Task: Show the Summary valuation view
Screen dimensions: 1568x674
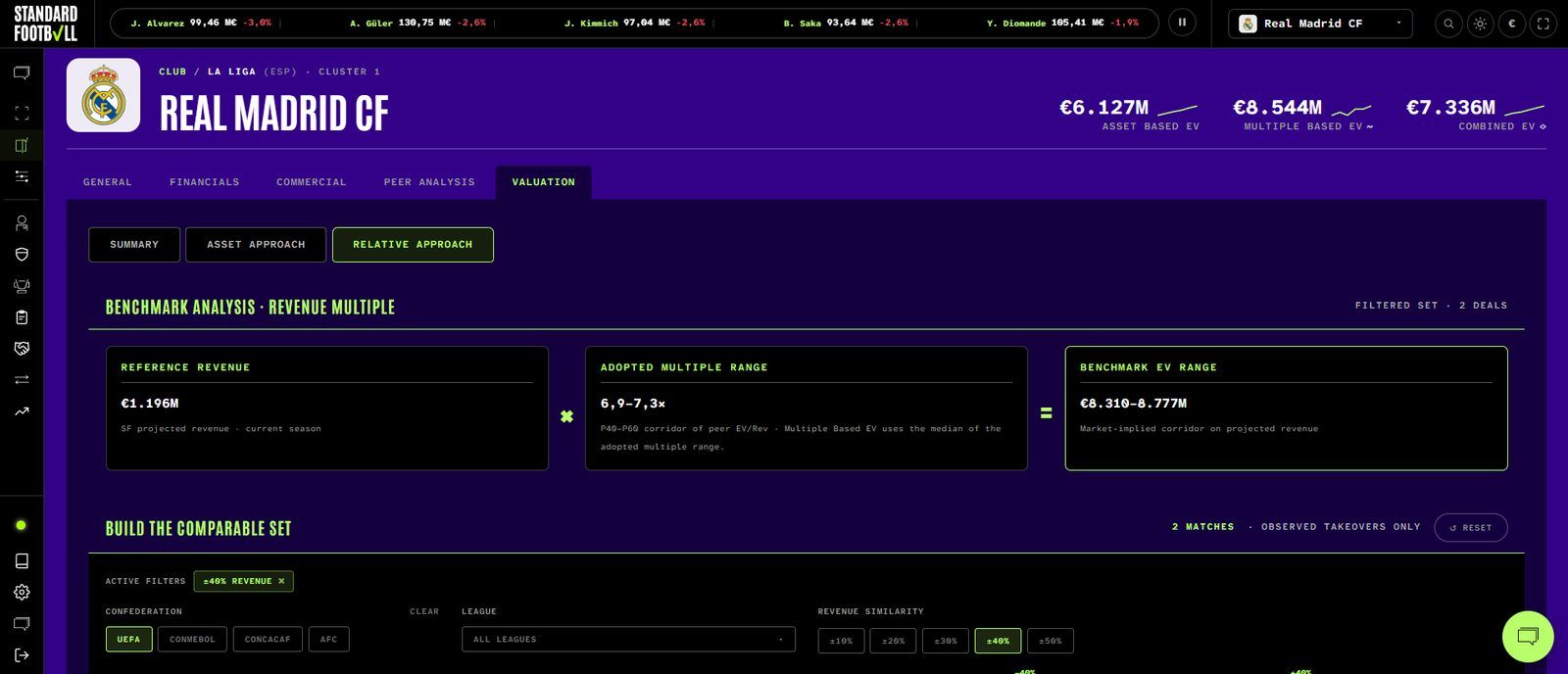Action: pyautogui.click(x=134, y=245)
